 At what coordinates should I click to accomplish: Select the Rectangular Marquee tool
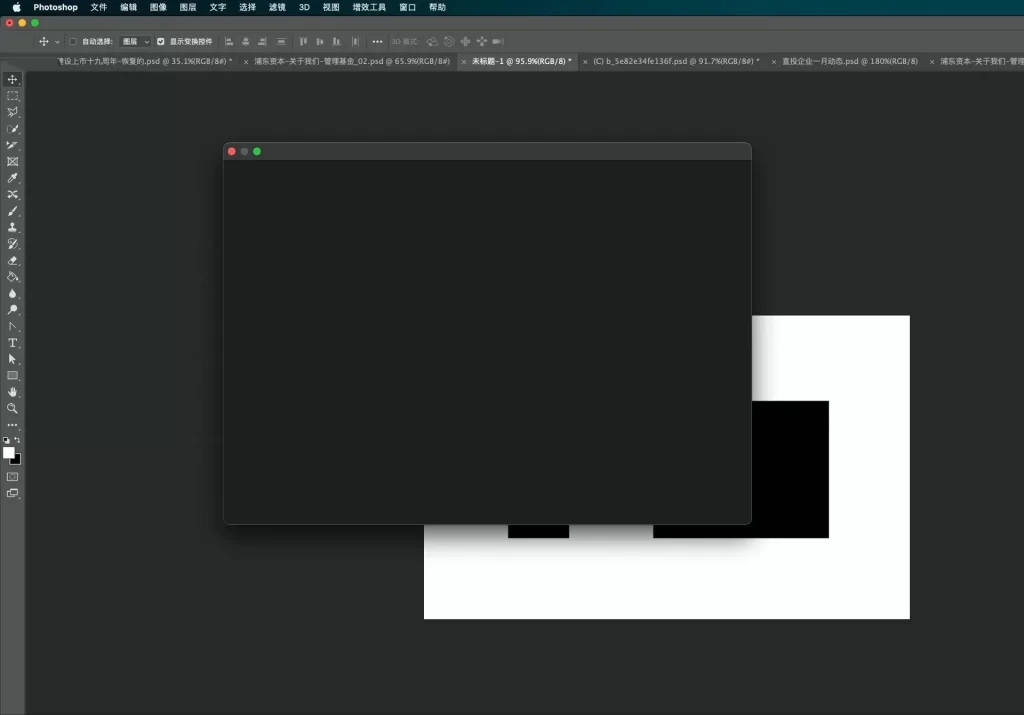pos(12,95)
